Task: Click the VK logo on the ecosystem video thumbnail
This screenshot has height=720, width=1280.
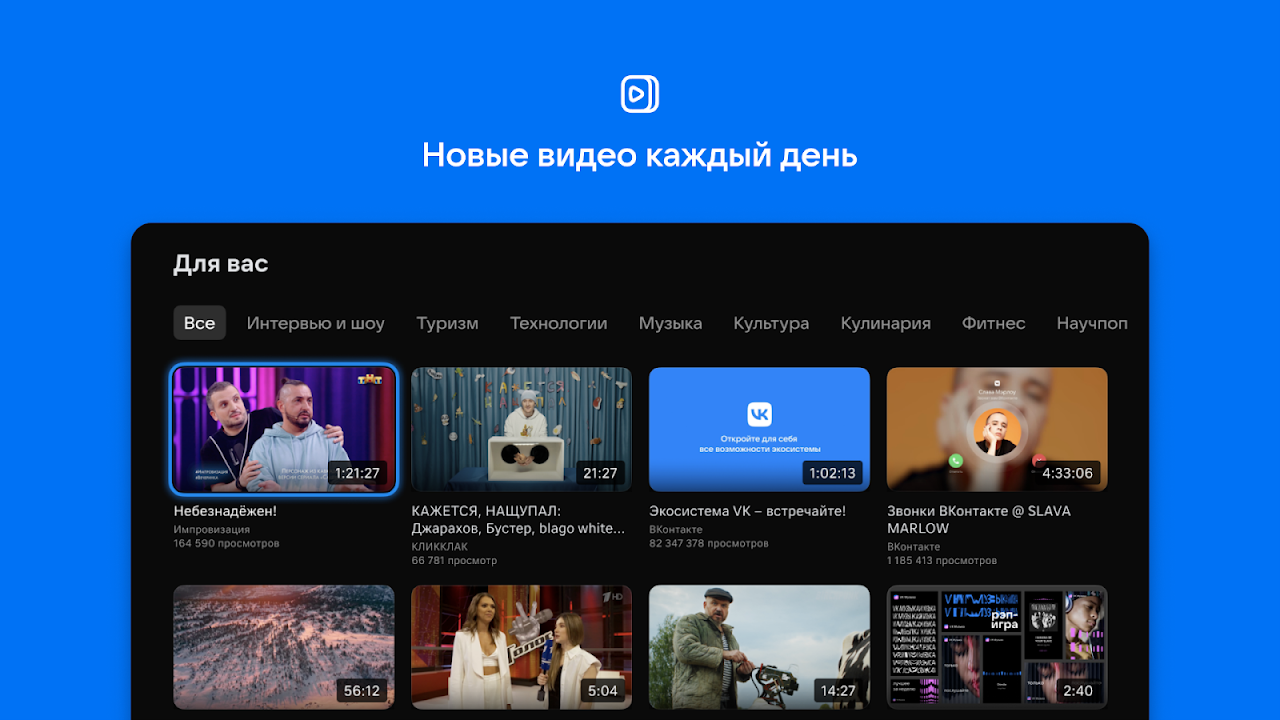Action: 759,412
